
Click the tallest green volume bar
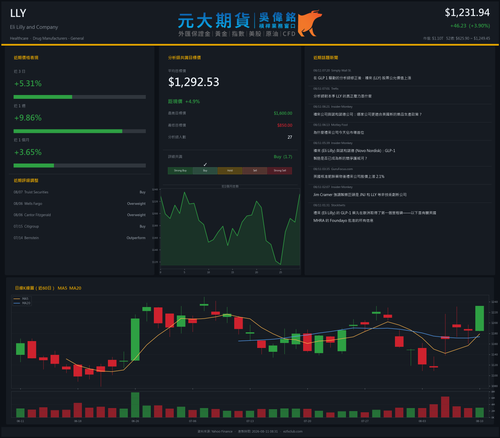[135, 405]
